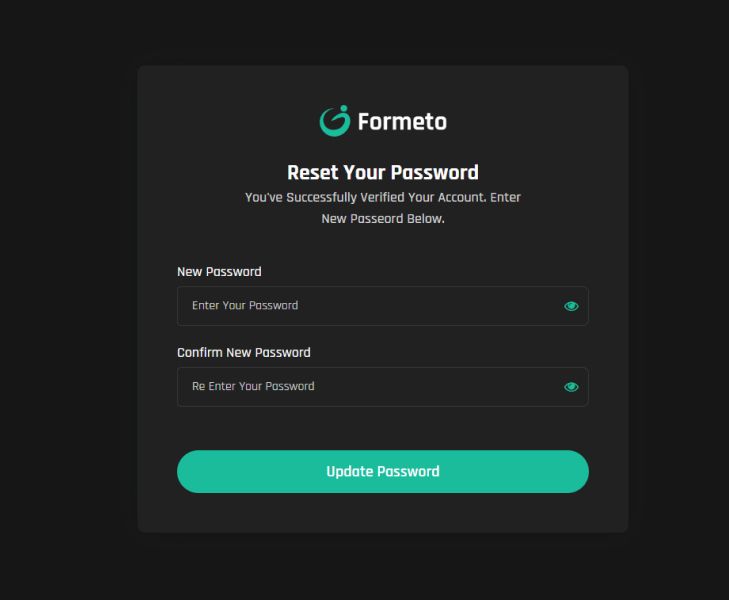The height and width of the screenshot is (600, 729).
Task: Click the word "Update" on the green button
Action: [350, 471]
